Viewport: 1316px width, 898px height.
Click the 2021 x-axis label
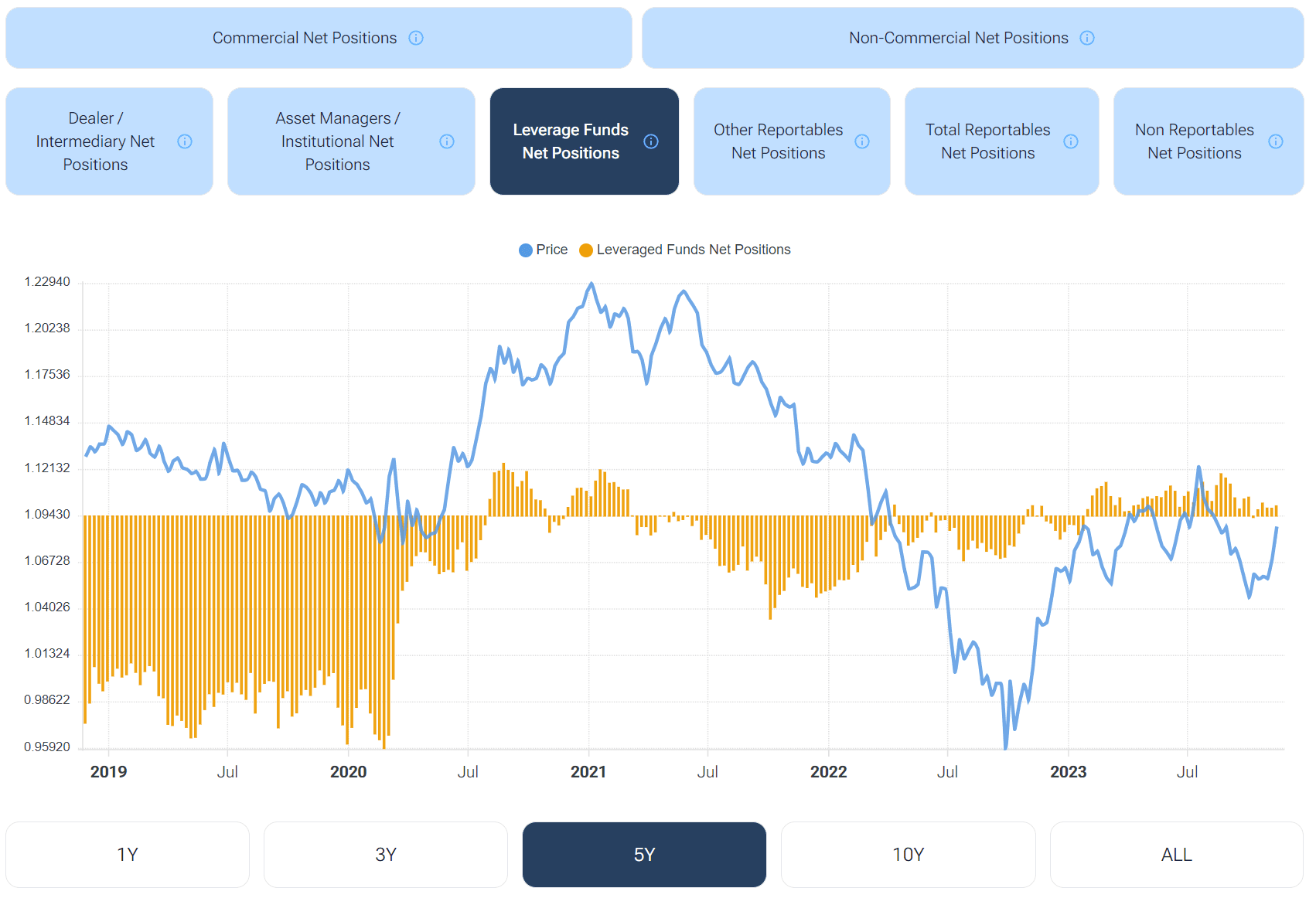pyautogui.click(x=588, y=772)
